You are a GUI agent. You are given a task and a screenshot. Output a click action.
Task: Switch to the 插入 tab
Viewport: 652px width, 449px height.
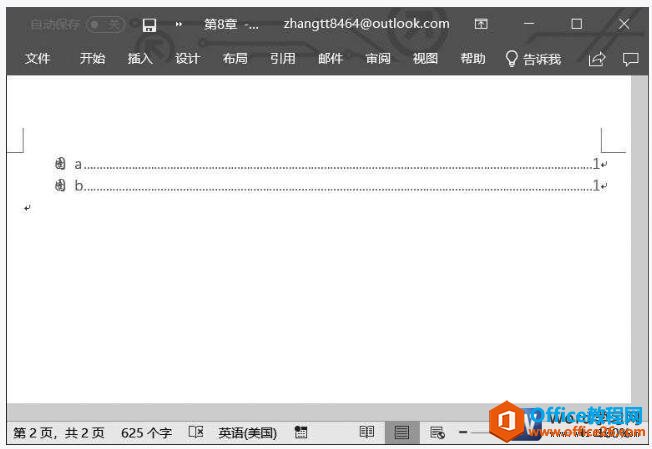coord(140,58)
